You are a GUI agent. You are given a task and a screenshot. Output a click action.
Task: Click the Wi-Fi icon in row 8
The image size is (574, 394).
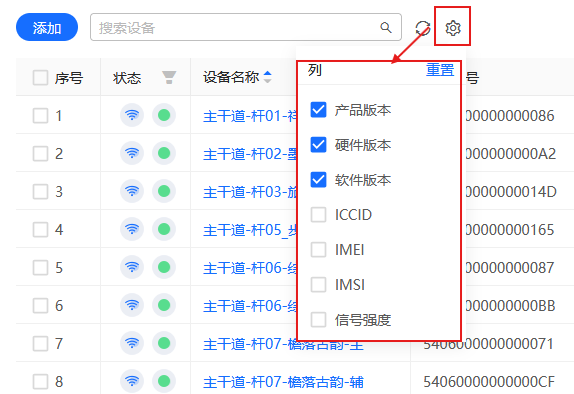[132, 381]
